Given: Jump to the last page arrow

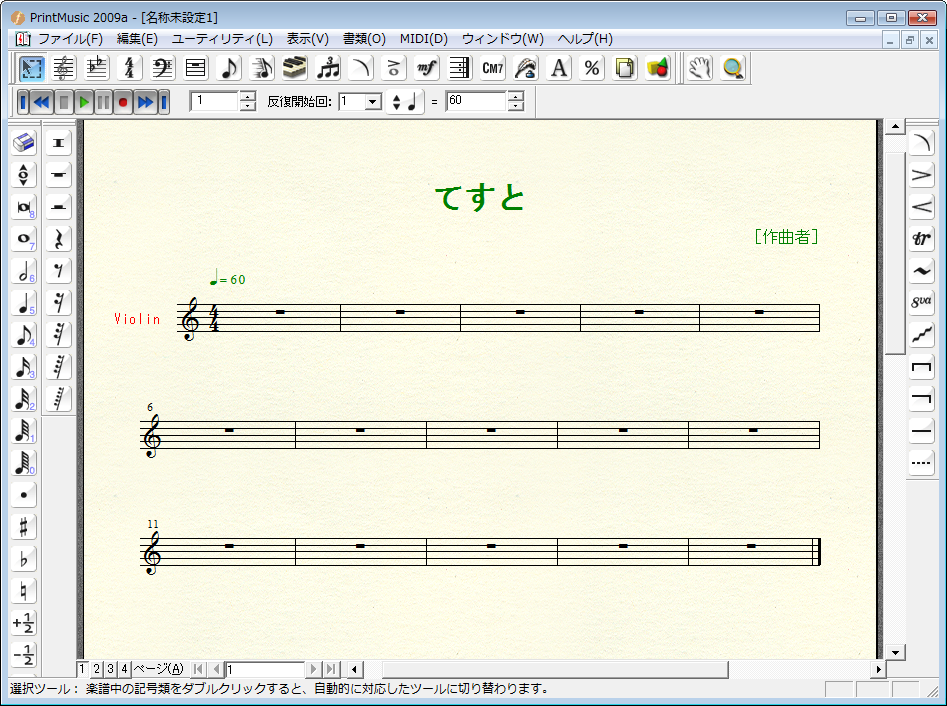Looking at the screenshot, I should (330, 669).
